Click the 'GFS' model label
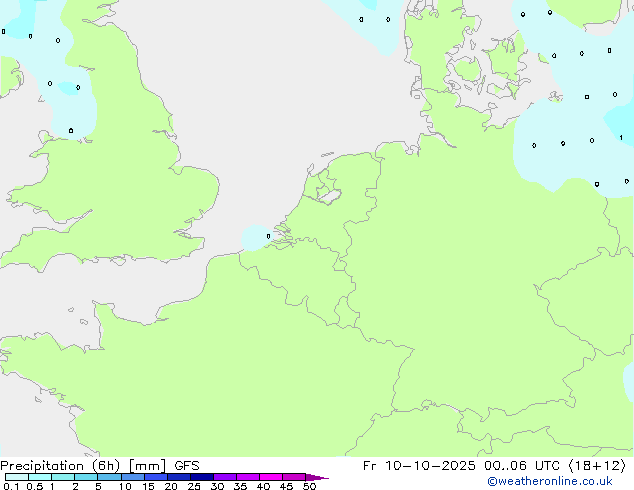The width and height of the screenshot is (634, 490). click(x=187, y=466)
